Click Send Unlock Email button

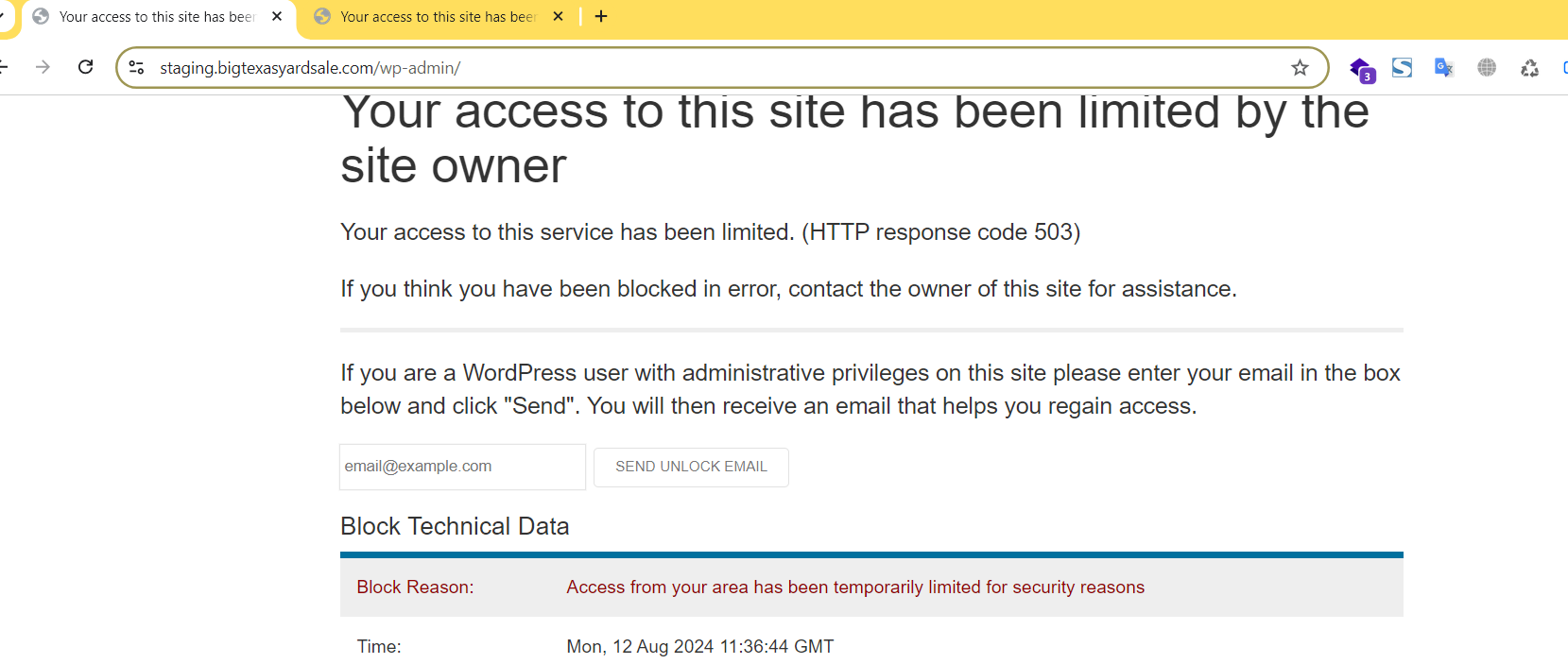click(x=691, y=468)
